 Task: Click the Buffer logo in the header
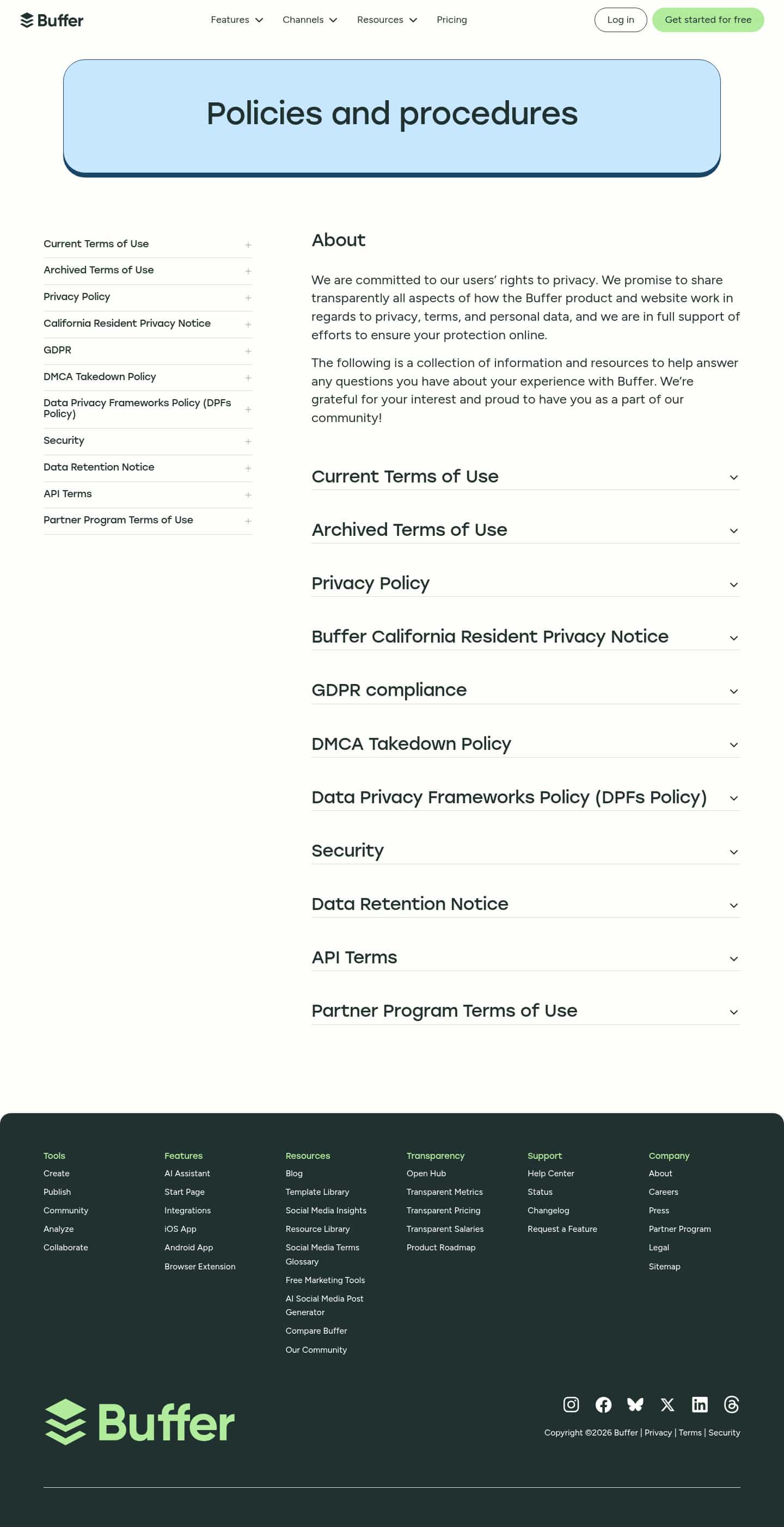[x=52, y=20]
